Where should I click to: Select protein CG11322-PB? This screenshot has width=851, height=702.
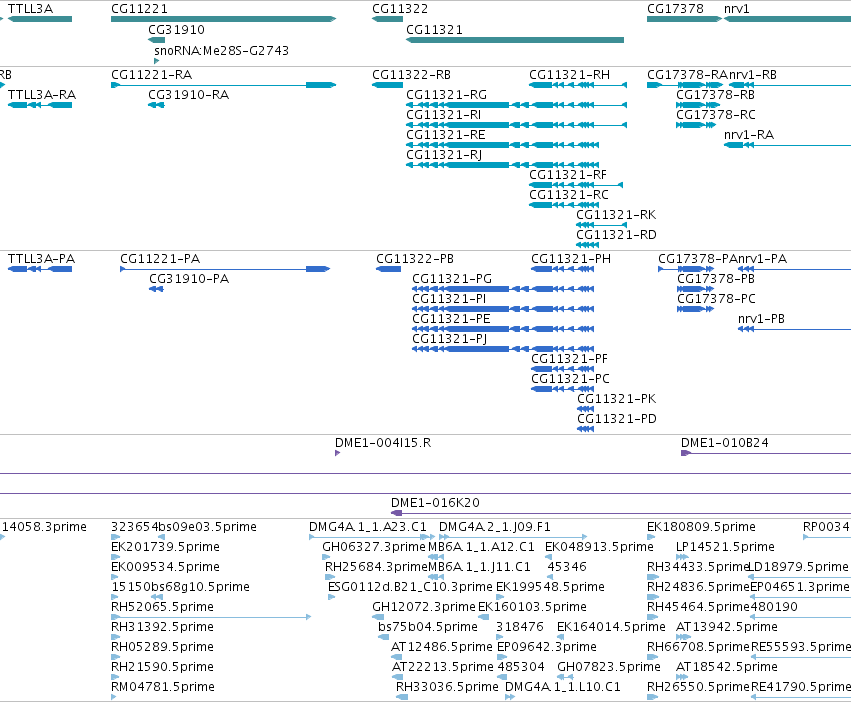(415, 258)
